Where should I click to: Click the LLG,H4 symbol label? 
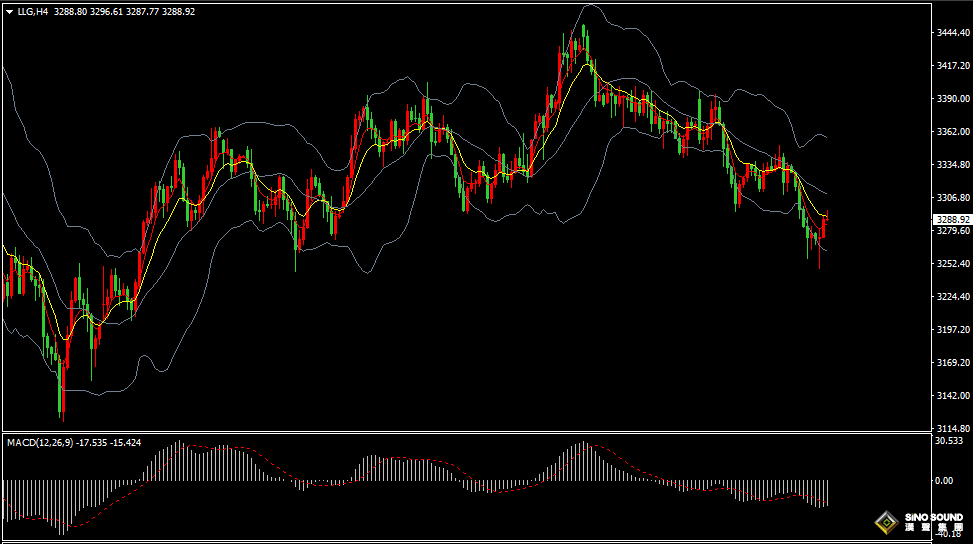click(x=33, y=11)
